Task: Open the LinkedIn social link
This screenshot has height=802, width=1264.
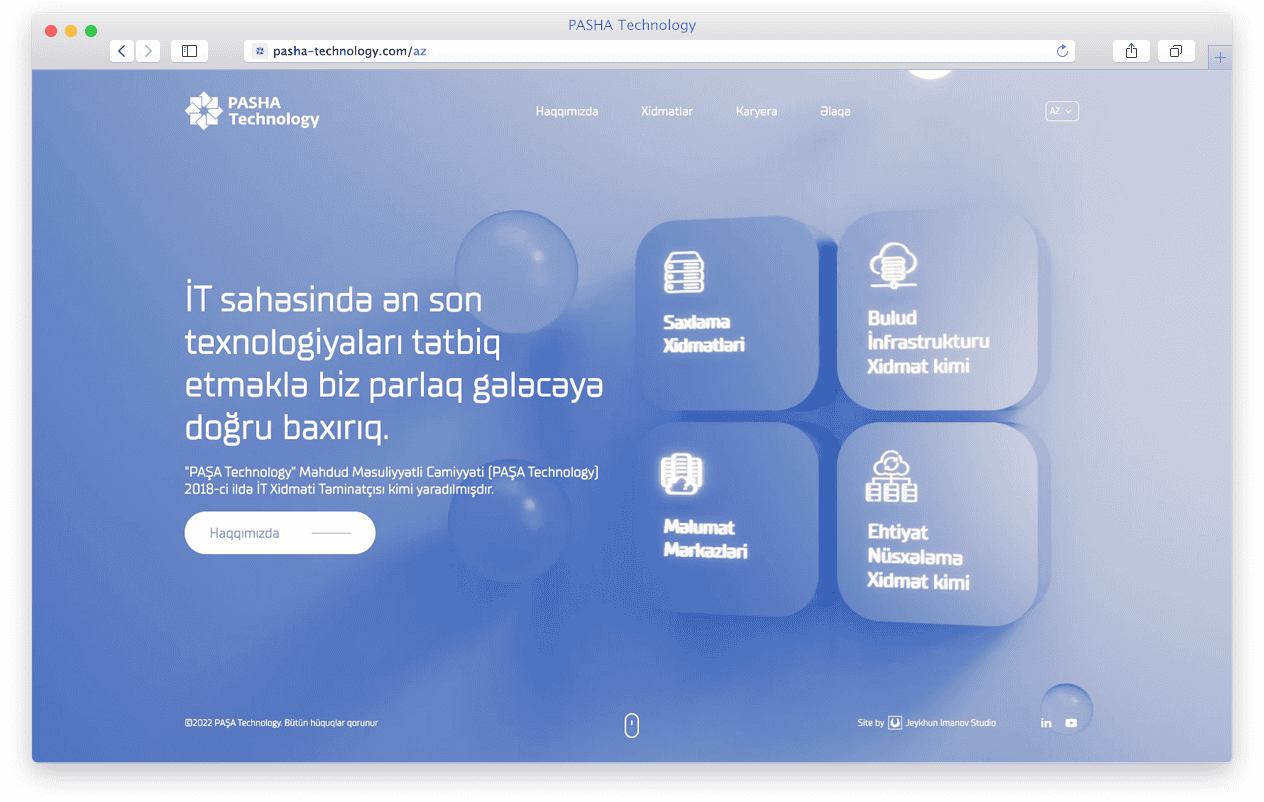Action: click(1046, 723)
